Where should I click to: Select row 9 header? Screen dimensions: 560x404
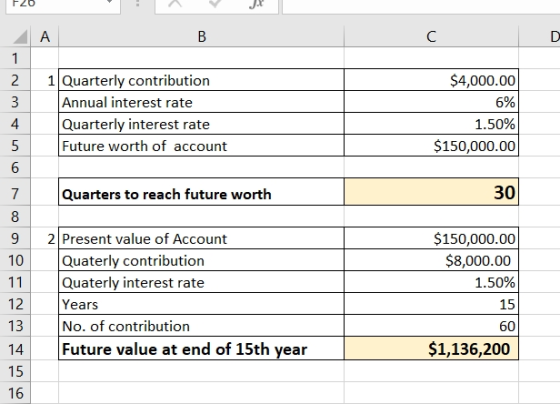pyautogui.click(x=15, y=238)
